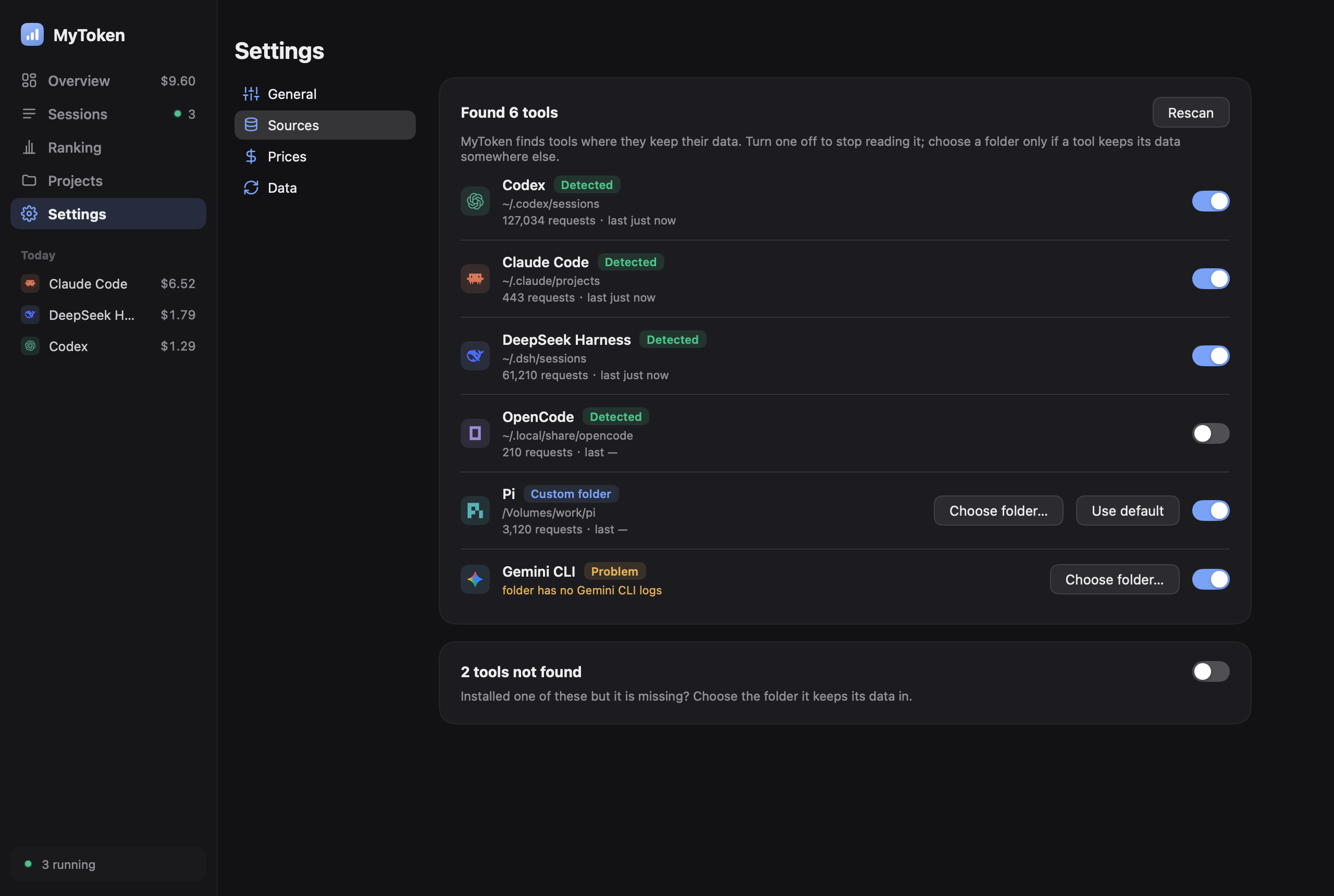Open the General settings tab

click(x=325, y=94)
